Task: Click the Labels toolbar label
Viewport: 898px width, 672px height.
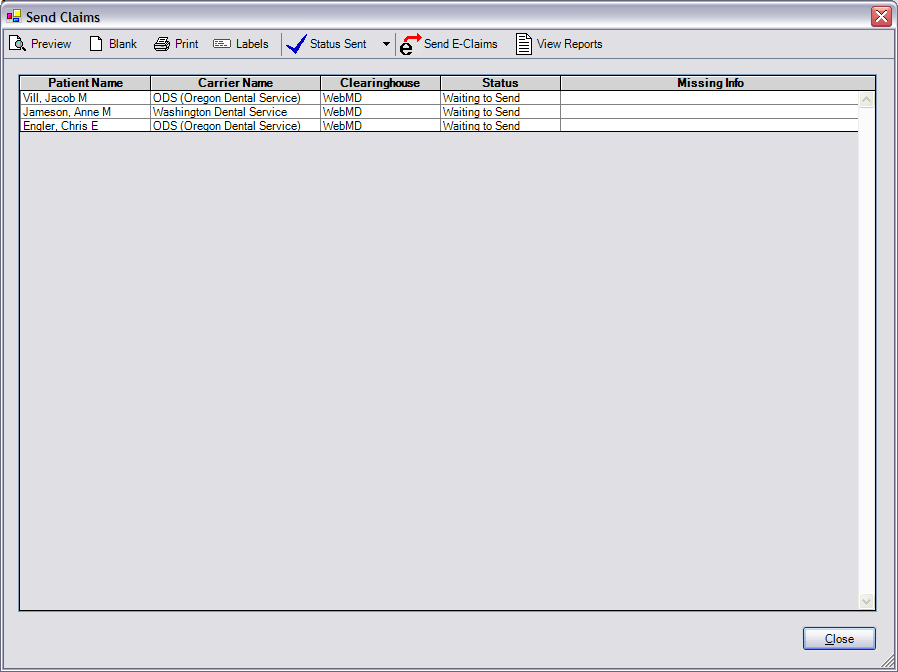Action: 252,44
